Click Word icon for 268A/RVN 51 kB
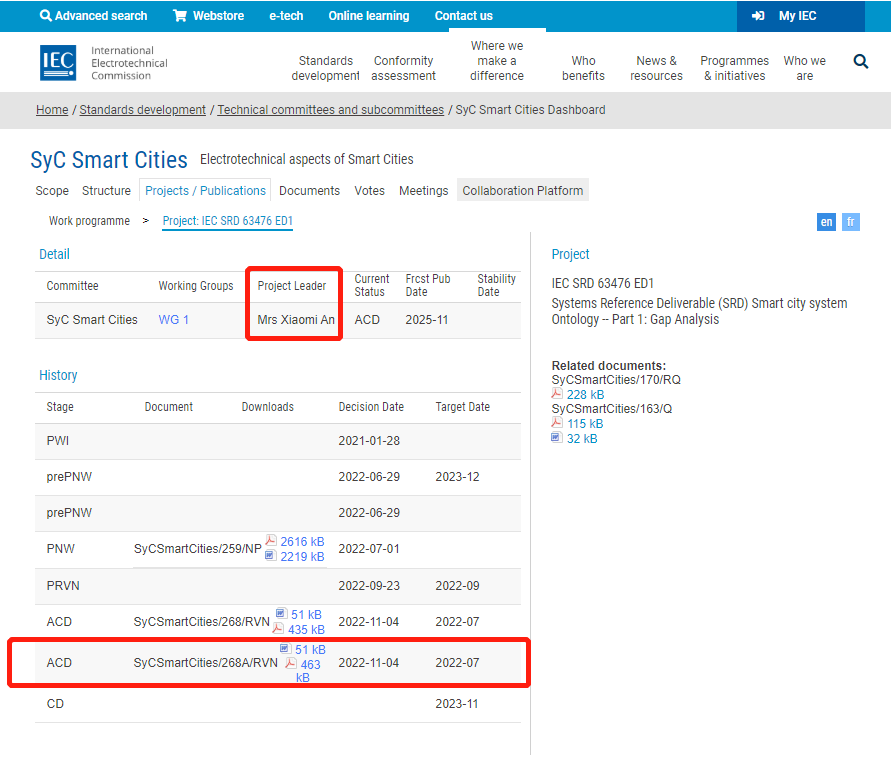This screenshot has width=891, height=769. tap(285, 648)
